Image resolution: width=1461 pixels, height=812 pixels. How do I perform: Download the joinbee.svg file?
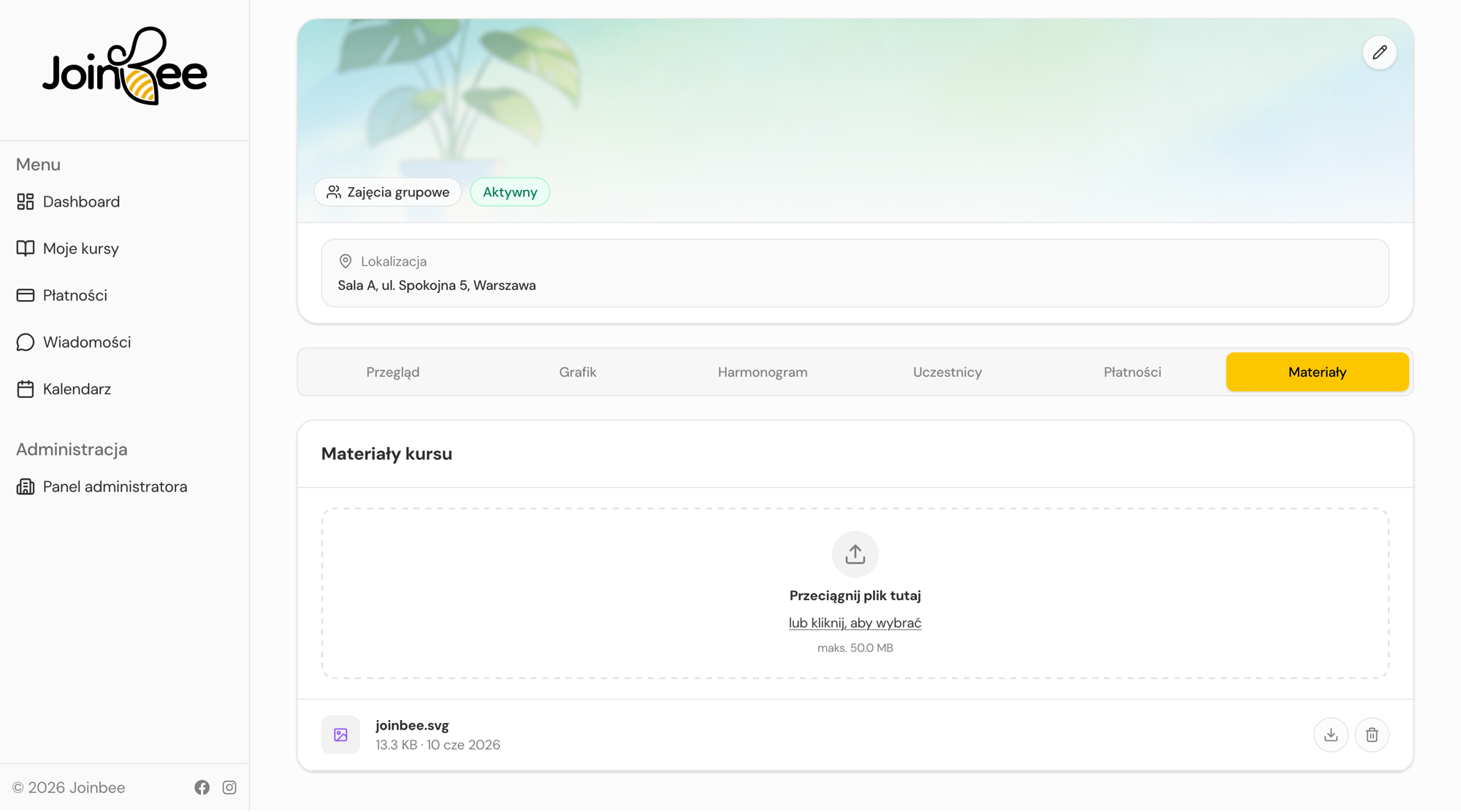click(x=1330, y=735)
